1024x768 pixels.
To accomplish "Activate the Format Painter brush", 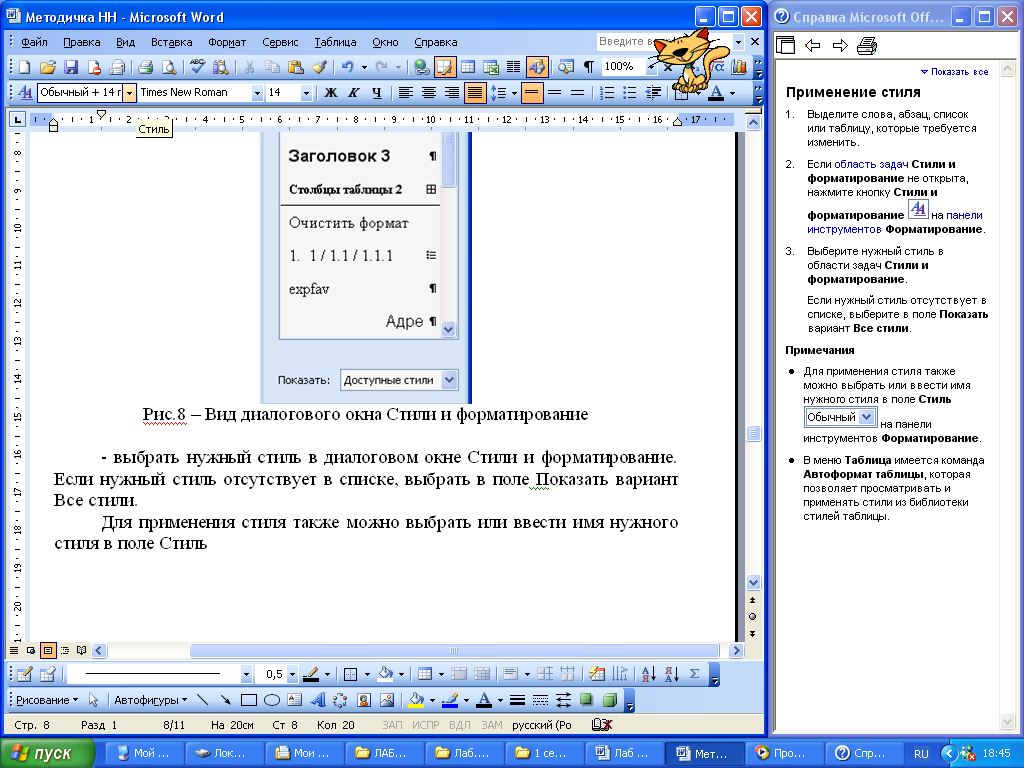I will click(319, 67).
